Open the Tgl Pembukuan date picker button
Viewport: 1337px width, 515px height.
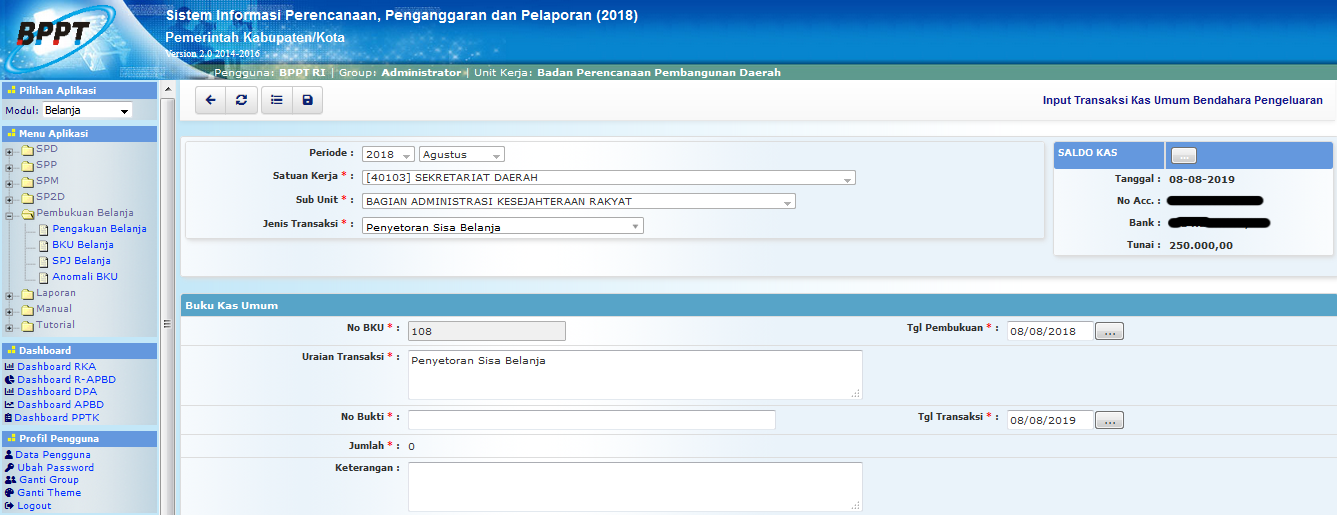[1109, 331]
